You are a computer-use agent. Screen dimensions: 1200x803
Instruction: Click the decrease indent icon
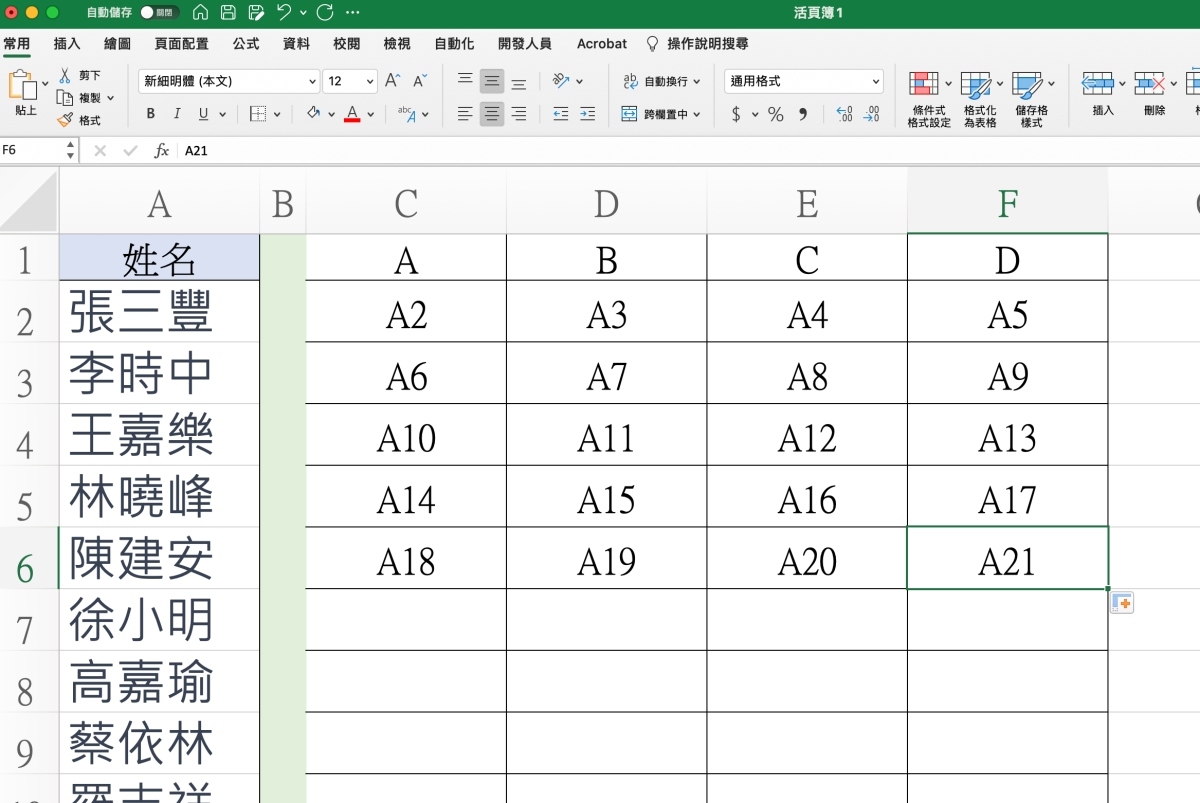point(560,114)
